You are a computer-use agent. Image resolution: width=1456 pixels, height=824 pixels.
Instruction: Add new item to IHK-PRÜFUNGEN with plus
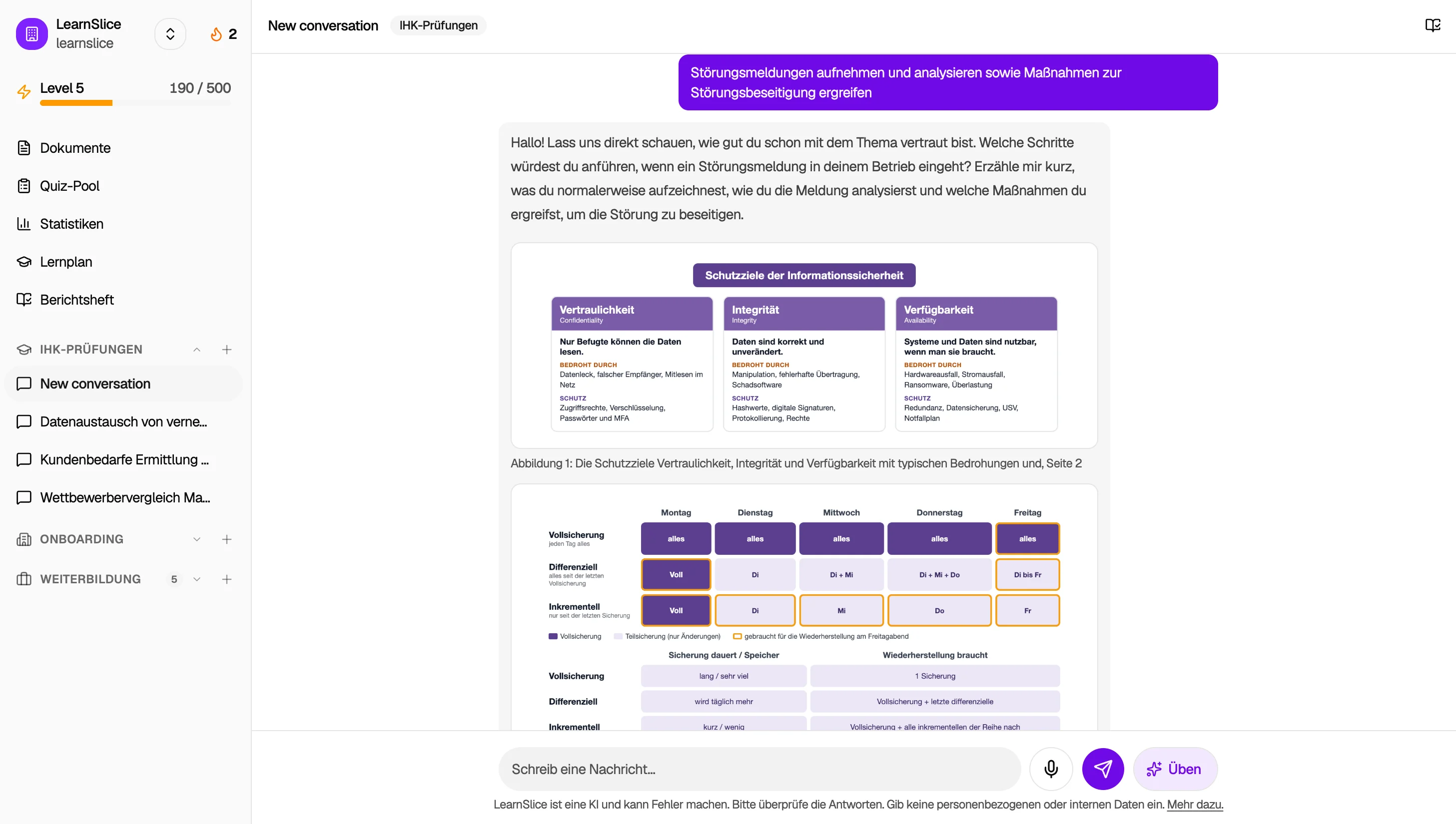coord(226,349)
